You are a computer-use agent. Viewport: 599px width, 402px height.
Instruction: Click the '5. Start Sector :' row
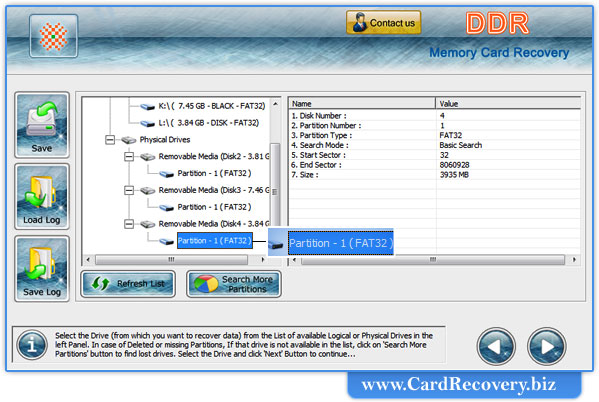click(x=435, y=155)
